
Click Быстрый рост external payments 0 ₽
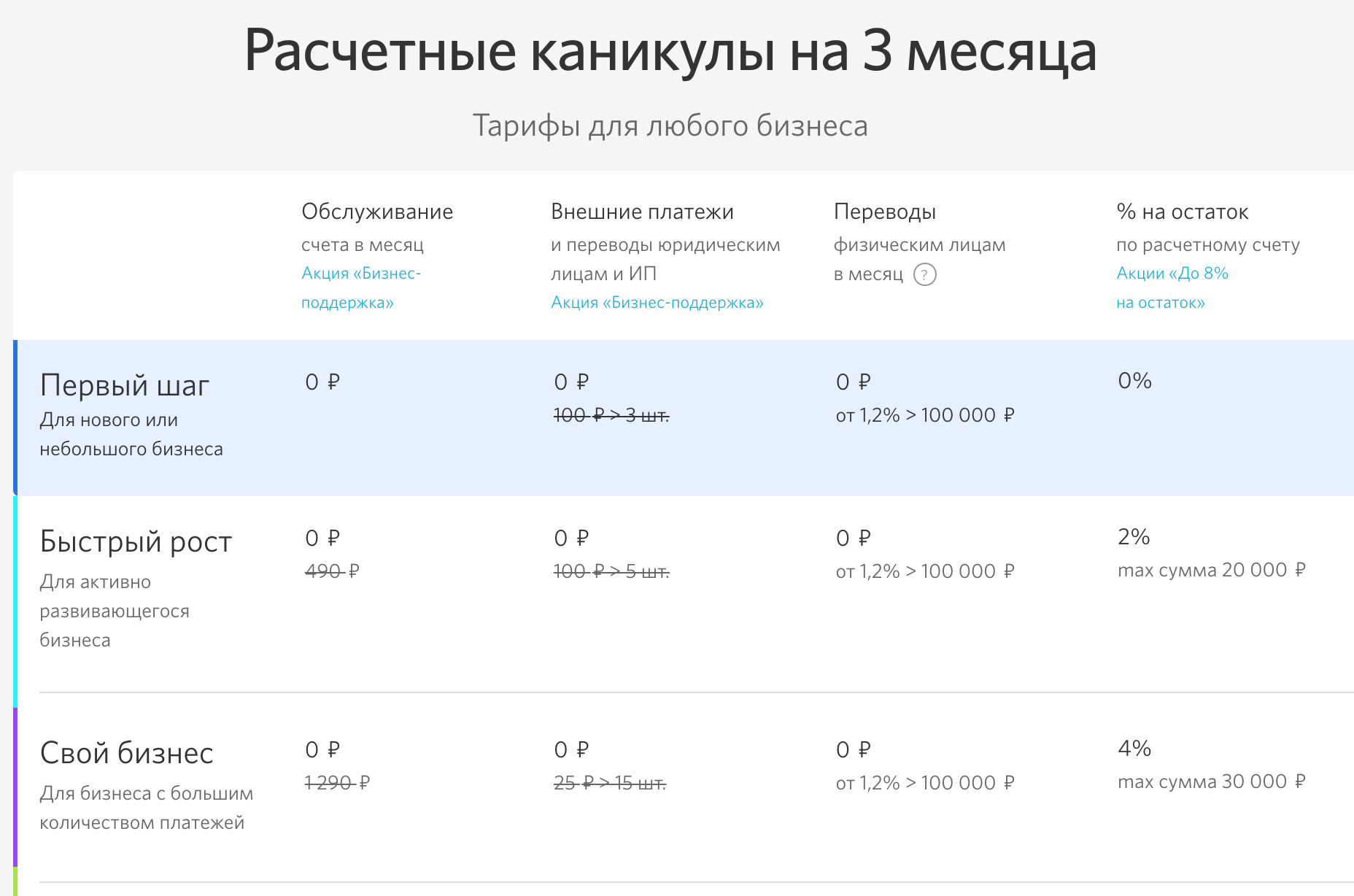(571, 538)
